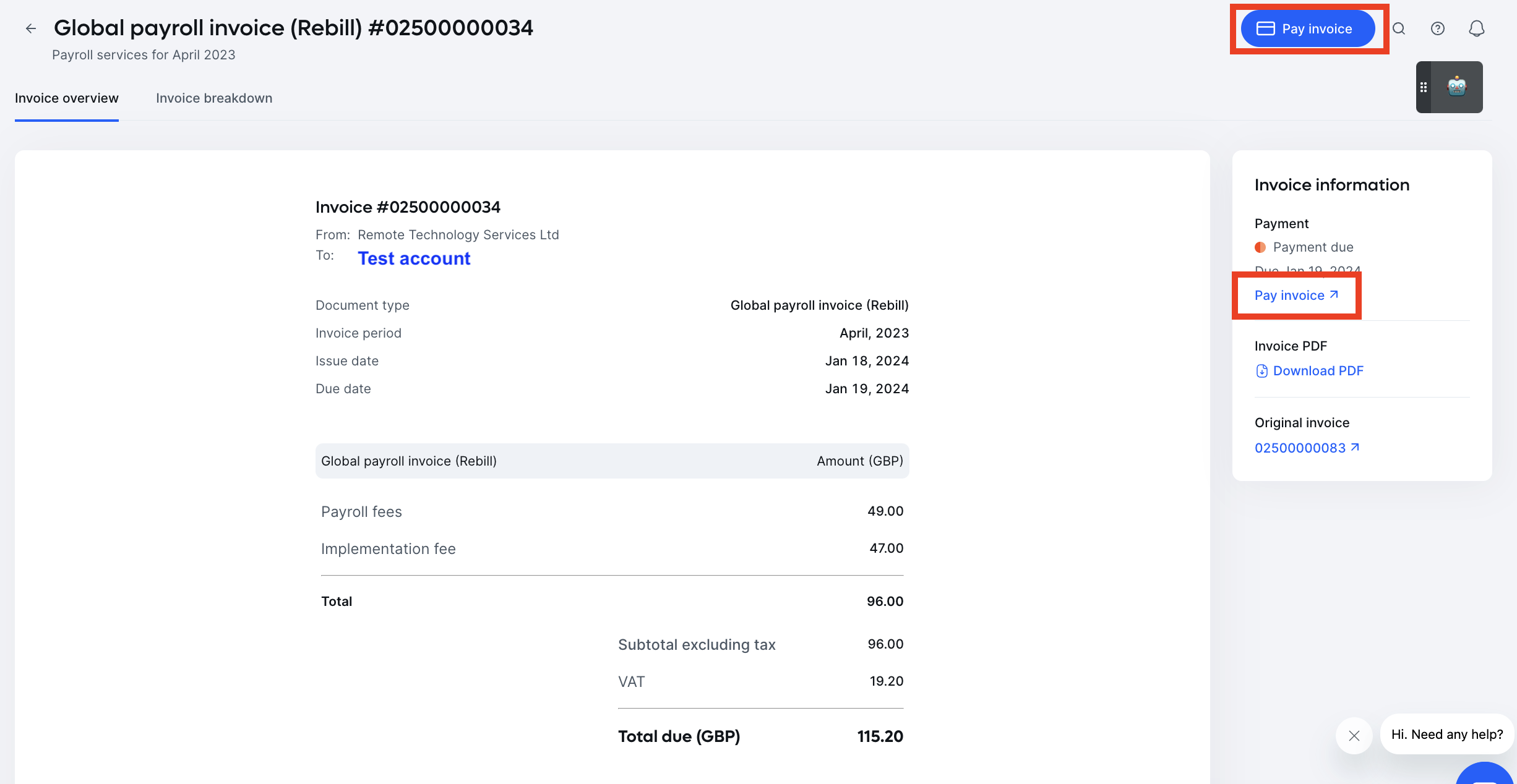Viewport: 1517px width, 784px height.
Task: Click Pay invoice in the Invoice information panel
Action: pos(1290,295)
